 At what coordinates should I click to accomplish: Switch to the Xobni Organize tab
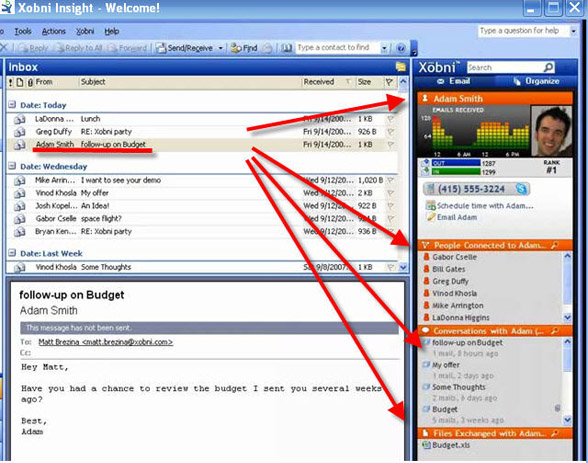[x=536, y=81]
